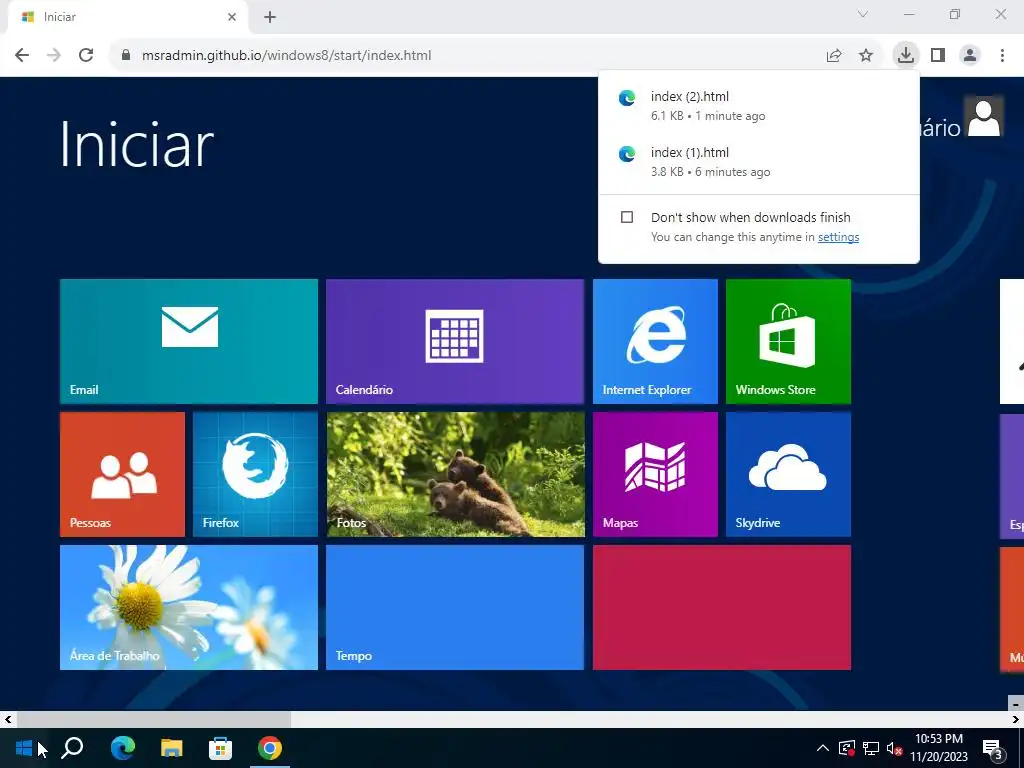Click the horizontal scrollbar thumb
Image resolution: width=1024 pixels, height=768 pixels.
pyautogui.click(x=154, y=720)
